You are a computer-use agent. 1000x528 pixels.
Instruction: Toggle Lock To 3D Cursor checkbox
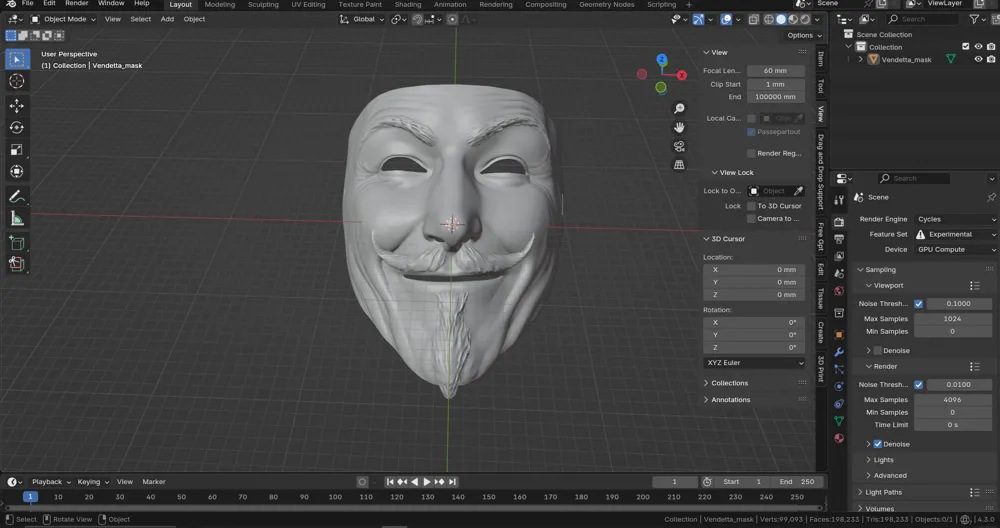coord(751,206)
